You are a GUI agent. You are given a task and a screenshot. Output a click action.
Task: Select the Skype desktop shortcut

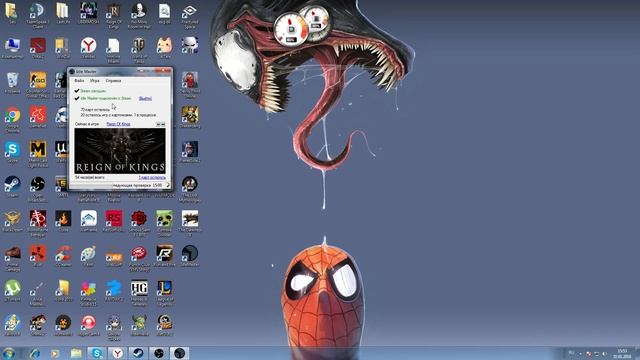[x=12, y=152]
